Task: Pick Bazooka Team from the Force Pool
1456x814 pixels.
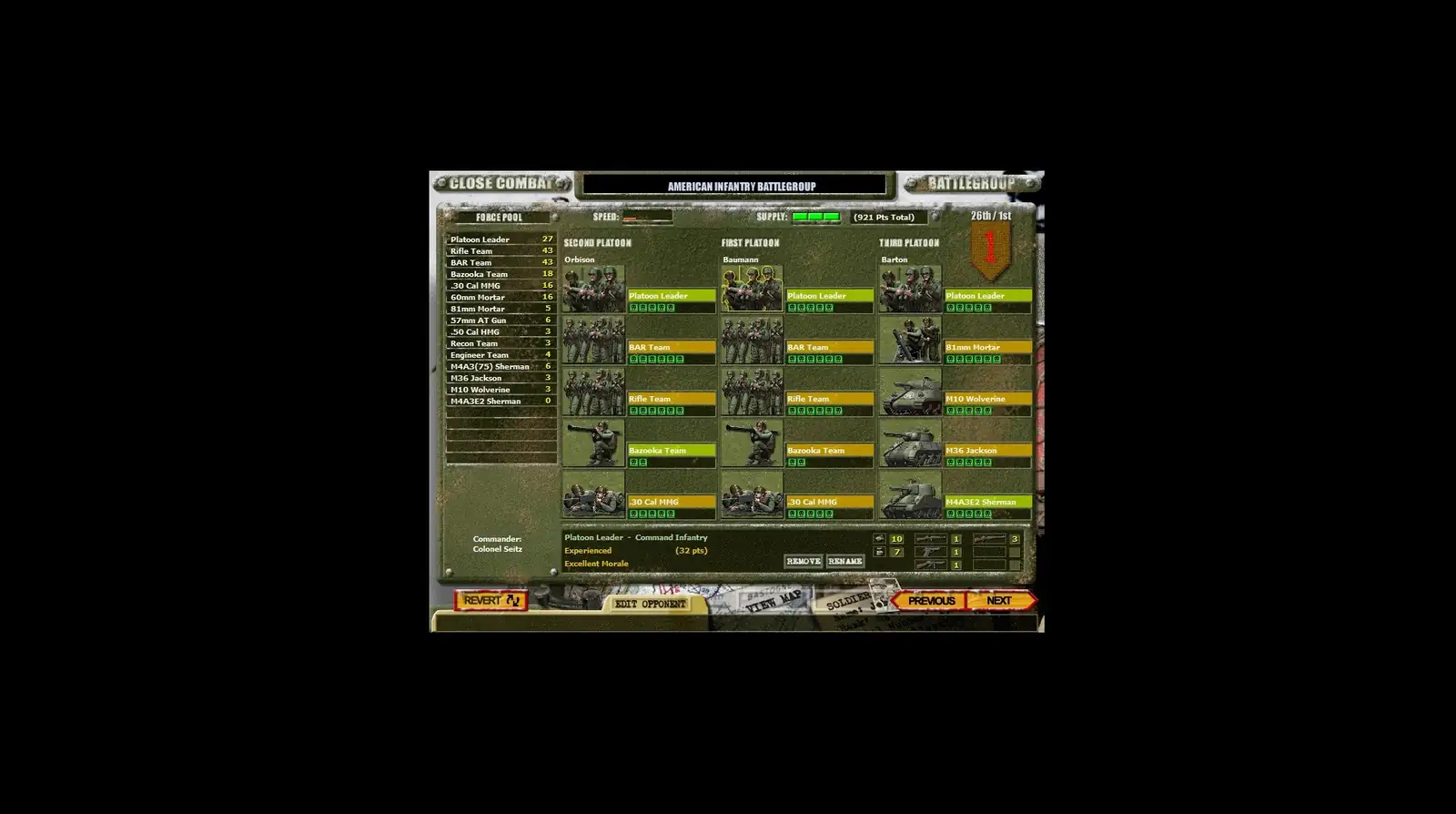Action: click(x=500, y=274)
